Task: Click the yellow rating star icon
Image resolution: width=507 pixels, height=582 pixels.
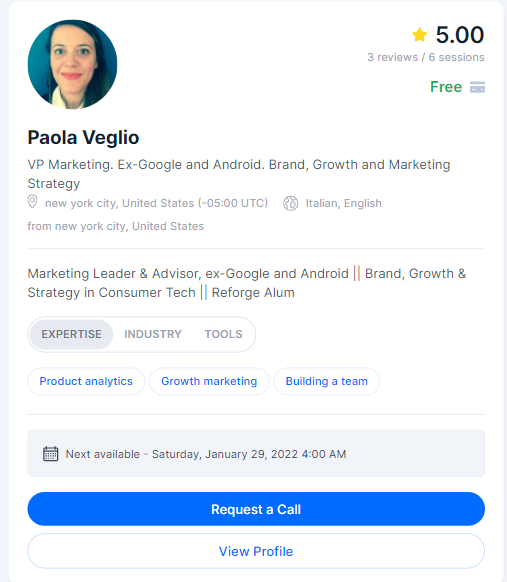Action: click(x=419, y=35)
